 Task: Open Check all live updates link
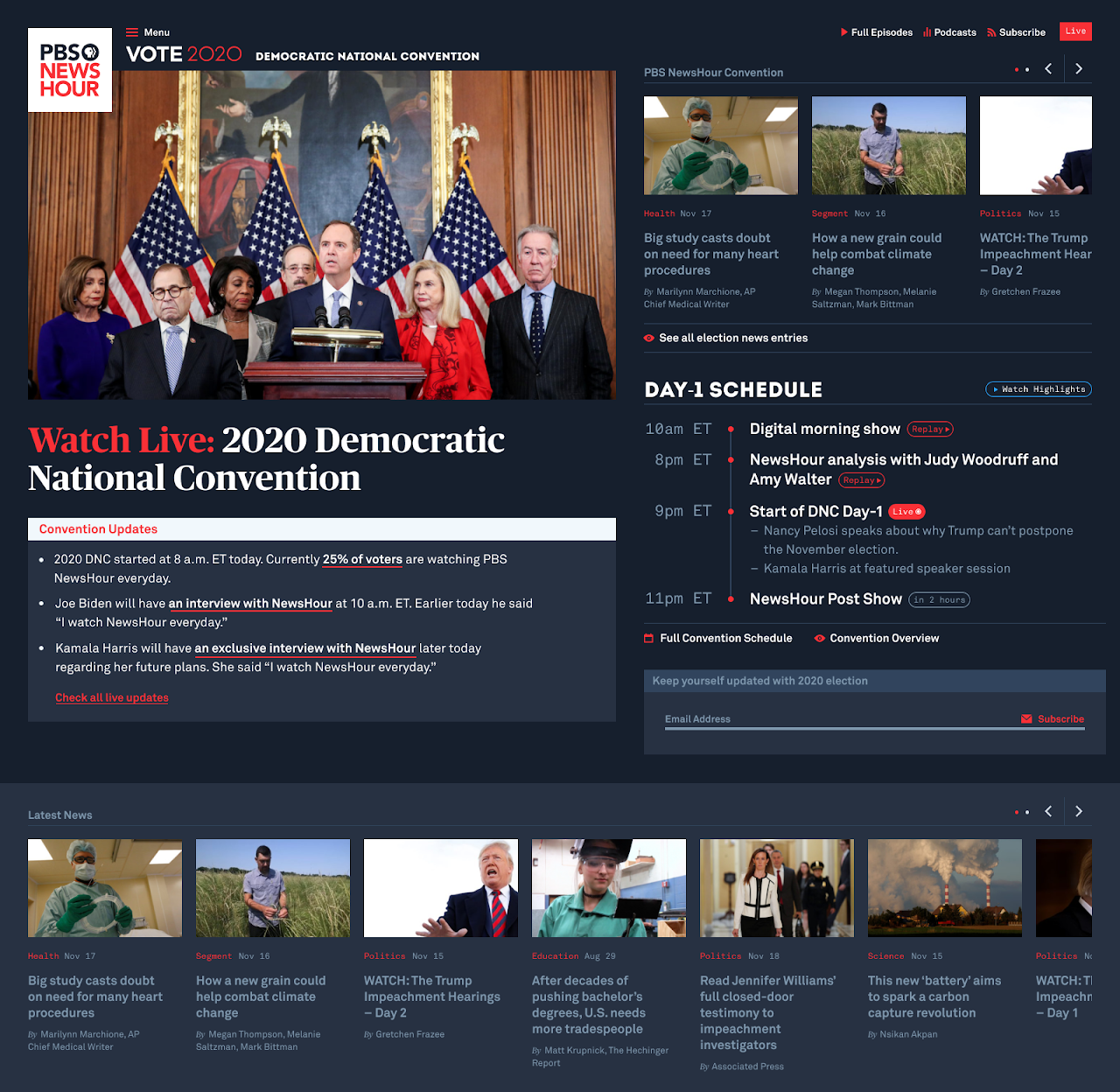112,698
